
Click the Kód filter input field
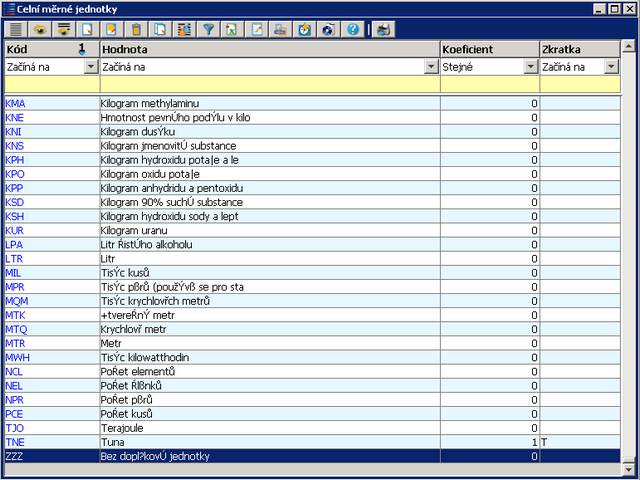(x=50, y=85)
